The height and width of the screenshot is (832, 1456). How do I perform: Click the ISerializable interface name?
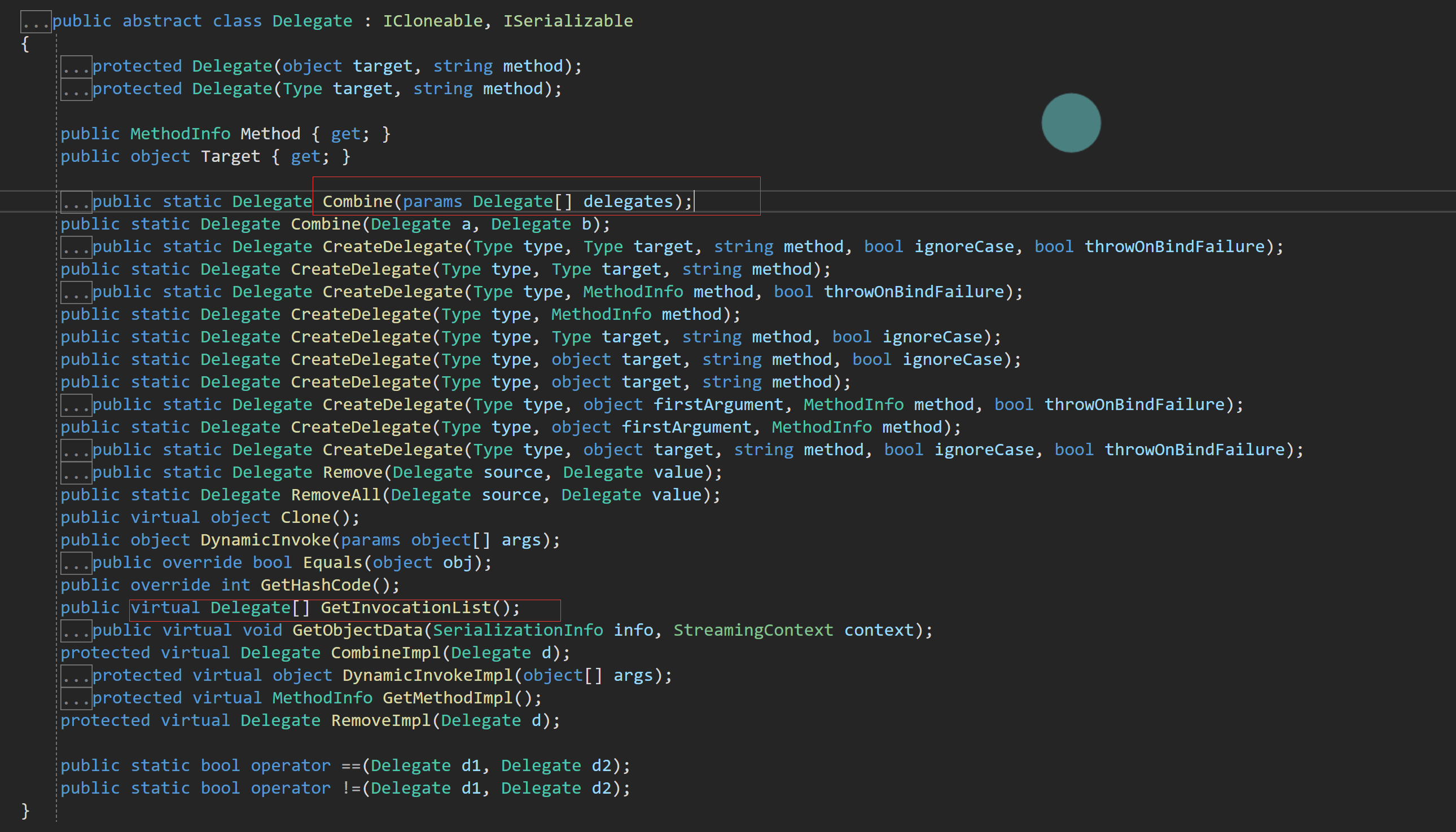(x=568, y=21)
